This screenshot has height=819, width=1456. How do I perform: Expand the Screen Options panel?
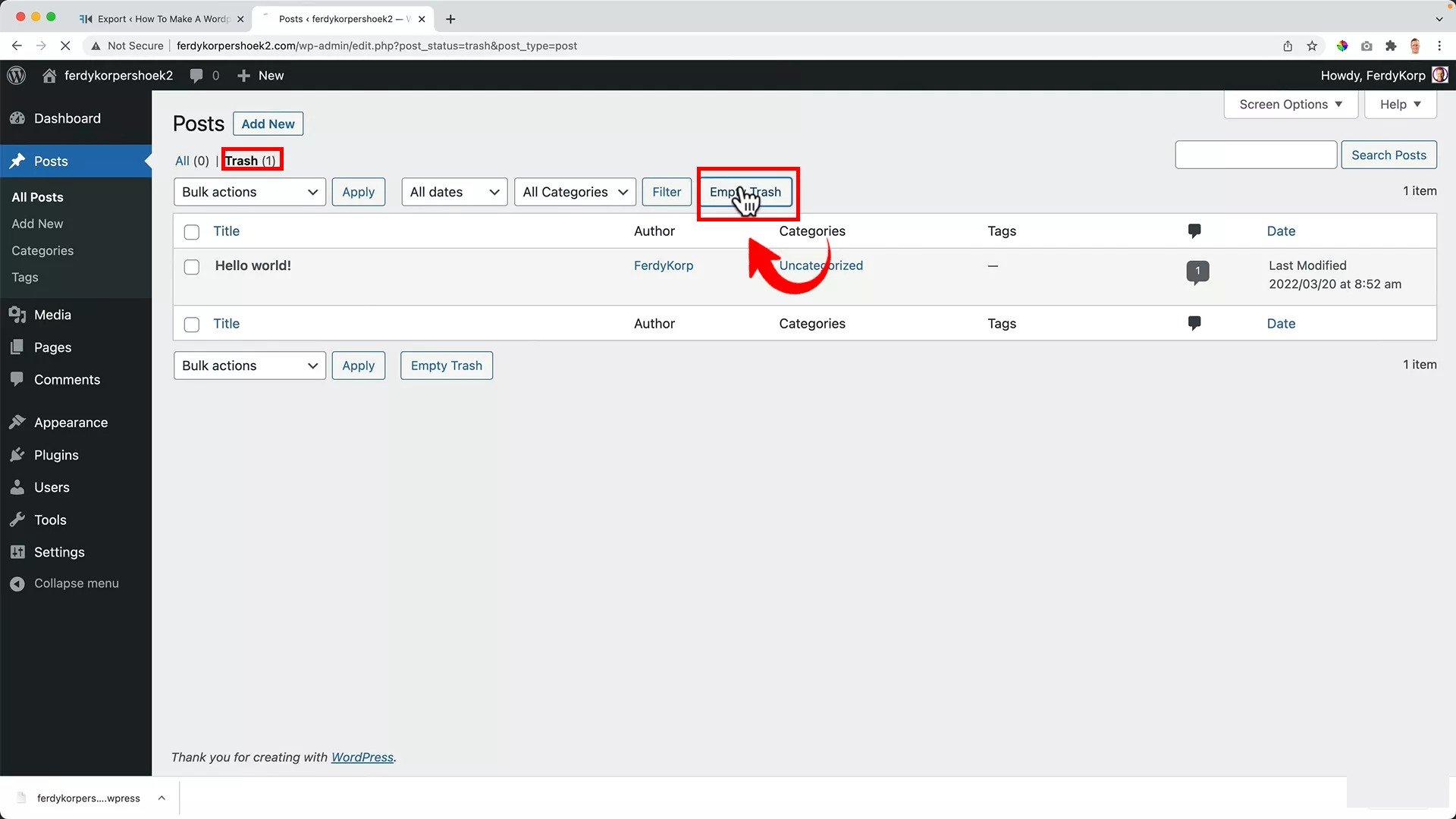tap(1290, 104)
